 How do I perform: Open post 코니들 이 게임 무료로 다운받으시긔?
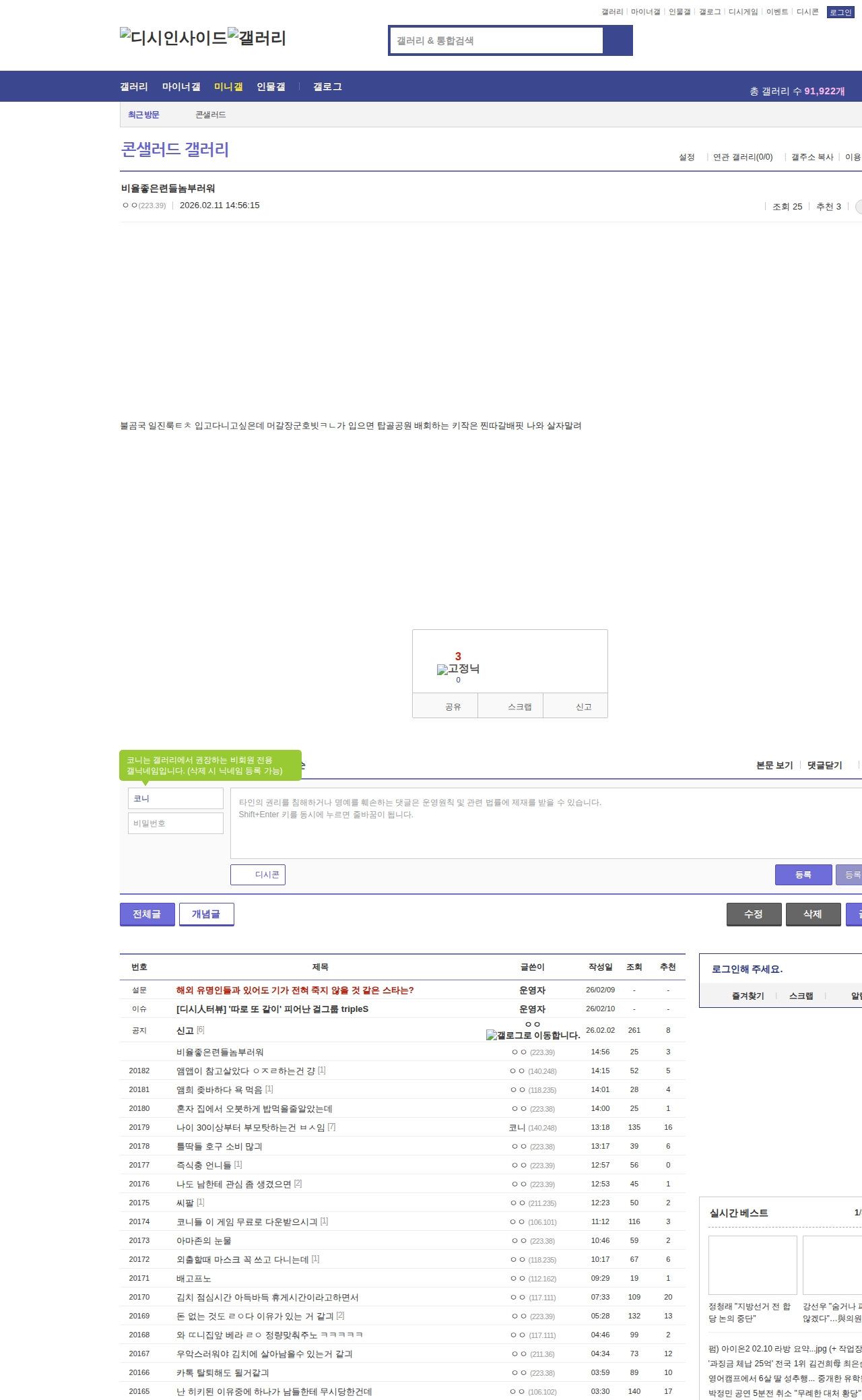click(247, 1222)
